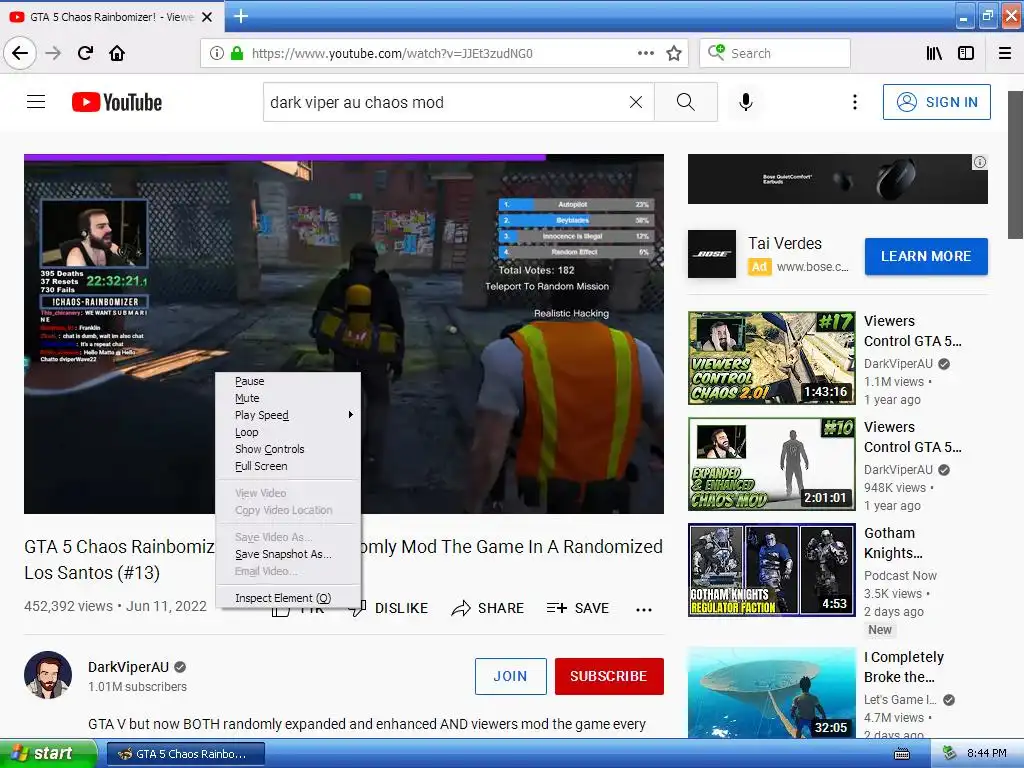Click the JOIN membership button
This screenshot has height=768, width=1024.
(511, 677)
